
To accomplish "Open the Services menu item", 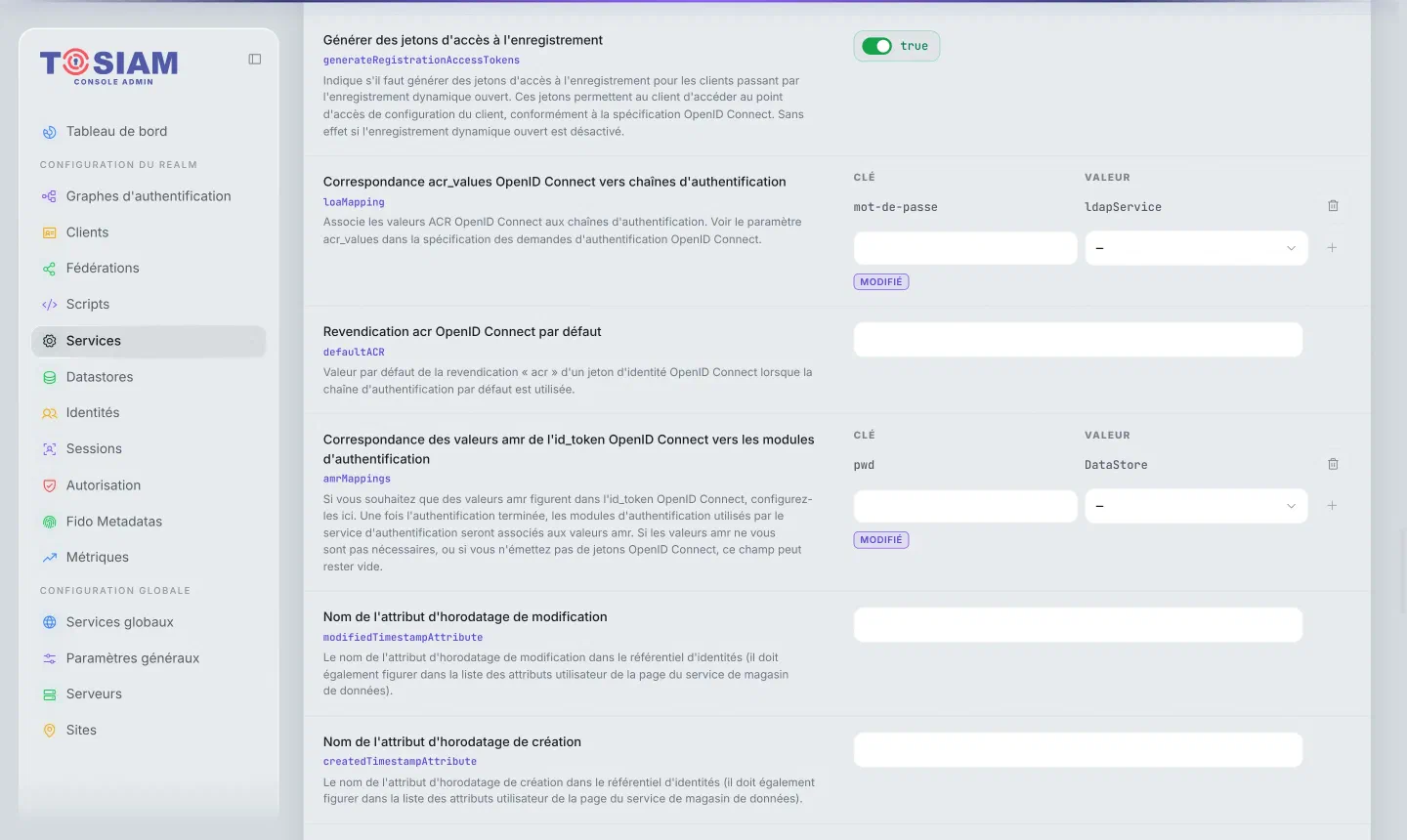I will (149, 341).
